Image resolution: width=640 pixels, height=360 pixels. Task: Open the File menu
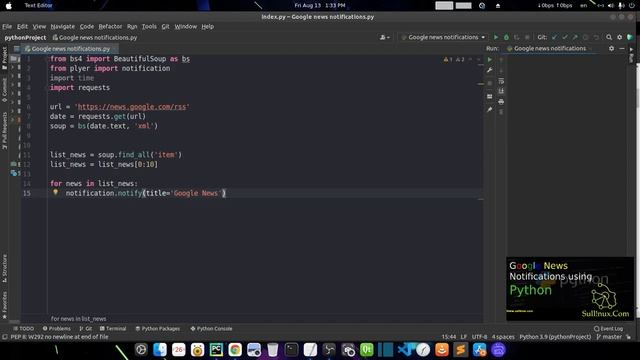tap(7, 27)
